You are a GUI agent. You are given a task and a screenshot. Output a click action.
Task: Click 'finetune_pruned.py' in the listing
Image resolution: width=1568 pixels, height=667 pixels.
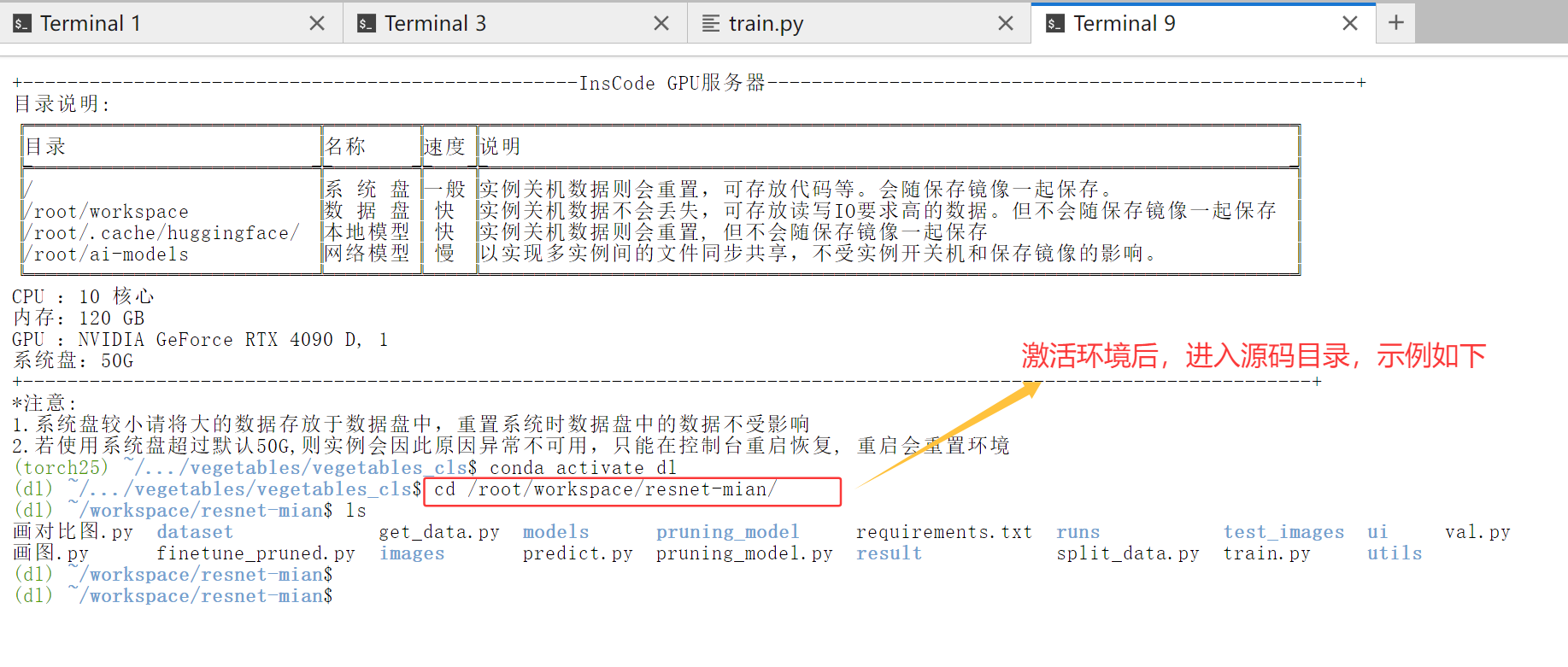[256, 553]
